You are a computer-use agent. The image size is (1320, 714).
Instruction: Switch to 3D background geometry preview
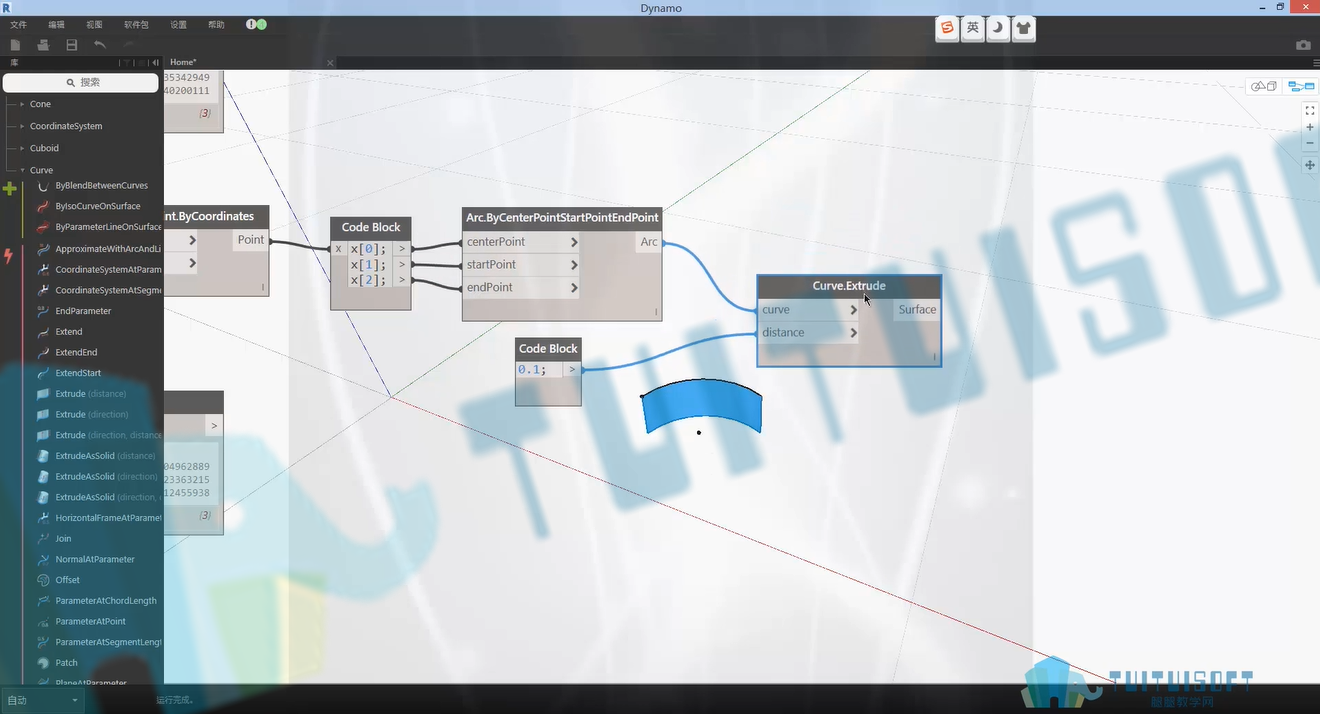[1264, 87]
